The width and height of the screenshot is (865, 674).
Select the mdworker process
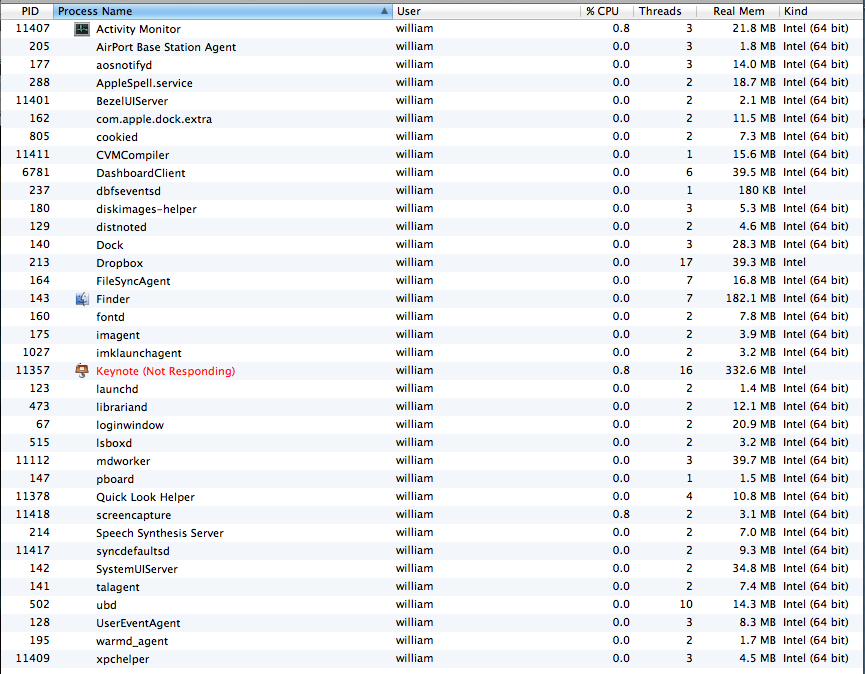[123, 461]
